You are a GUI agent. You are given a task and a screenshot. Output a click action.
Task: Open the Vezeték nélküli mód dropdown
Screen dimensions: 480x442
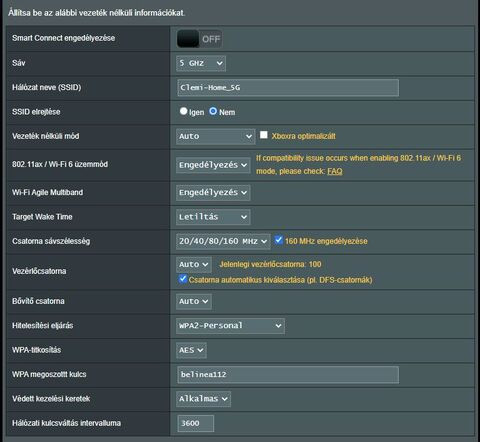(x=216, y=136)
